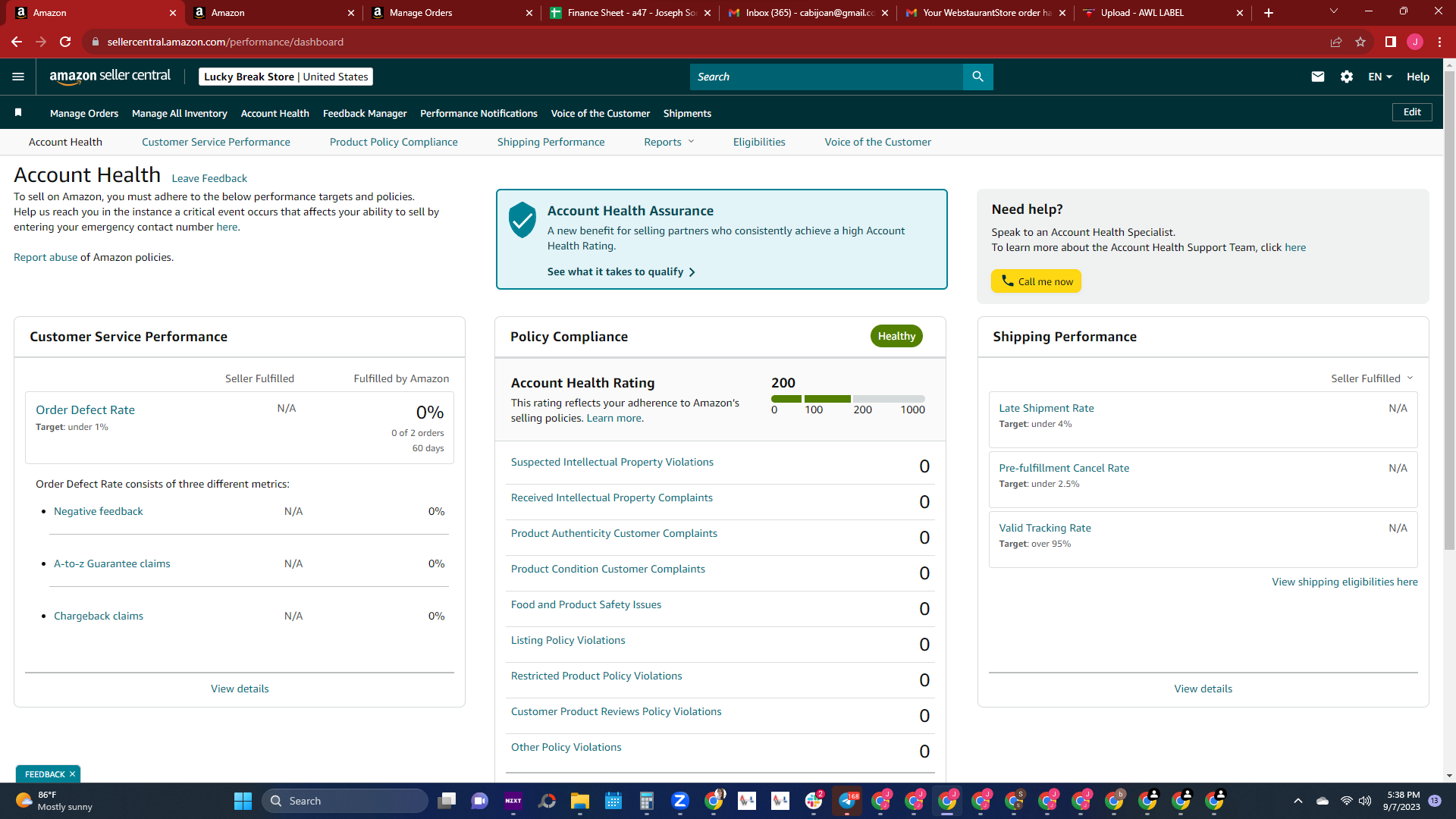The image size is (1456, 819).
Task: Click the Account Health Rating progress bar
Action: point(848,399)
